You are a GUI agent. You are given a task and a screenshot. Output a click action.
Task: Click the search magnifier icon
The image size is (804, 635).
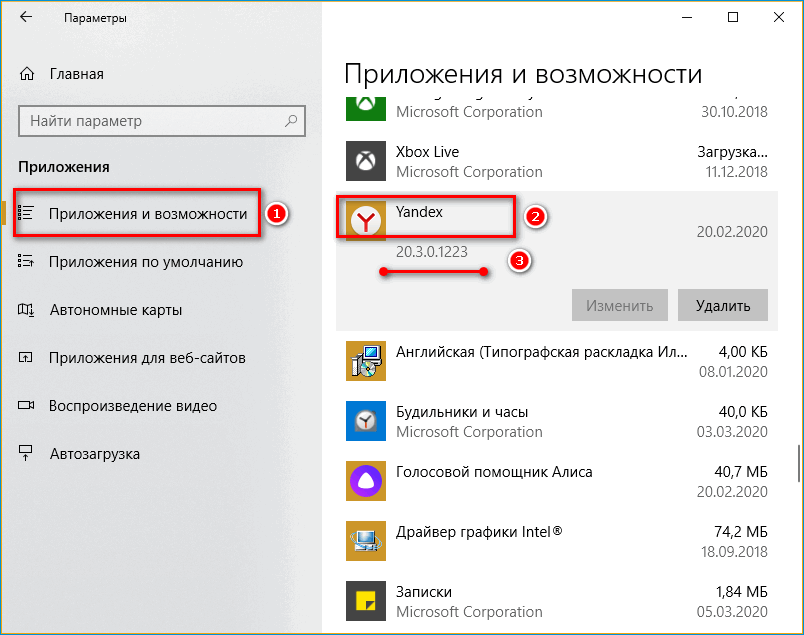click(291, 120)
